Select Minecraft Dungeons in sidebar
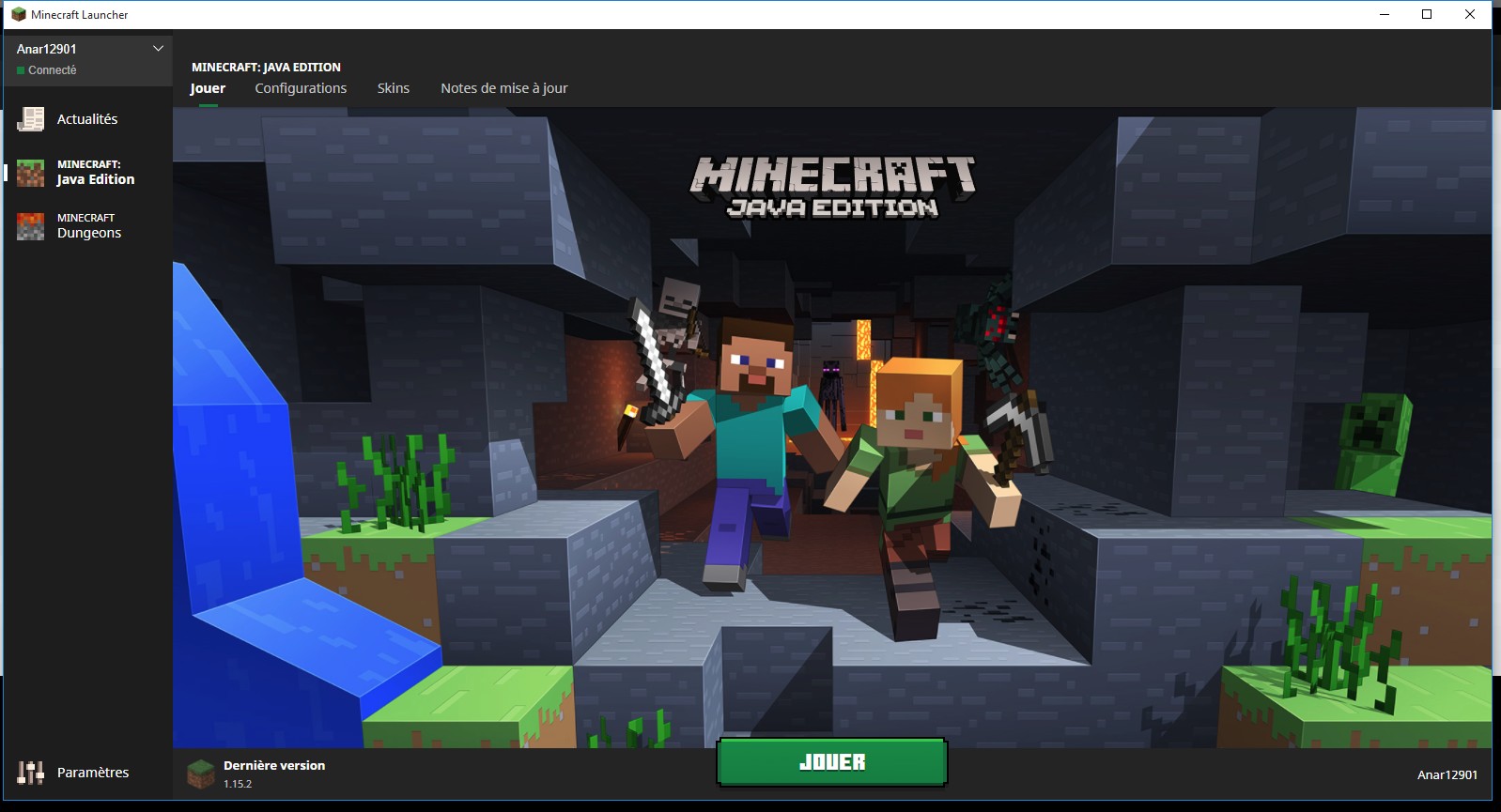The width and height of the screenshot is (1501, 812). (x=88, y=226)
